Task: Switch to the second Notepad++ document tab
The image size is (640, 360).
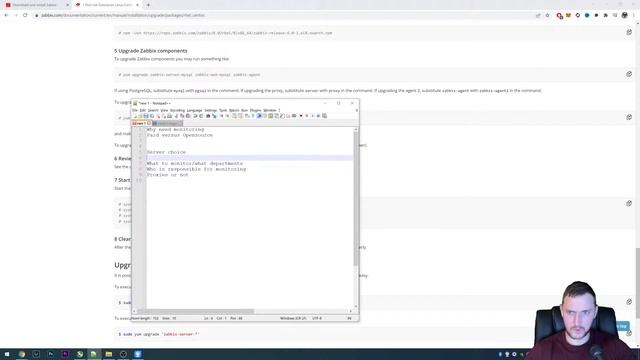Action: (x=167, y=123)
